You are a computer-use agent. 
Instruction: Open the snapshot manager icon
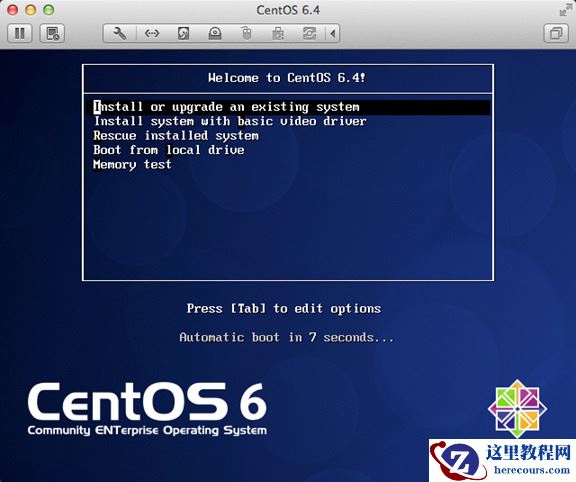tap(52, 33)
